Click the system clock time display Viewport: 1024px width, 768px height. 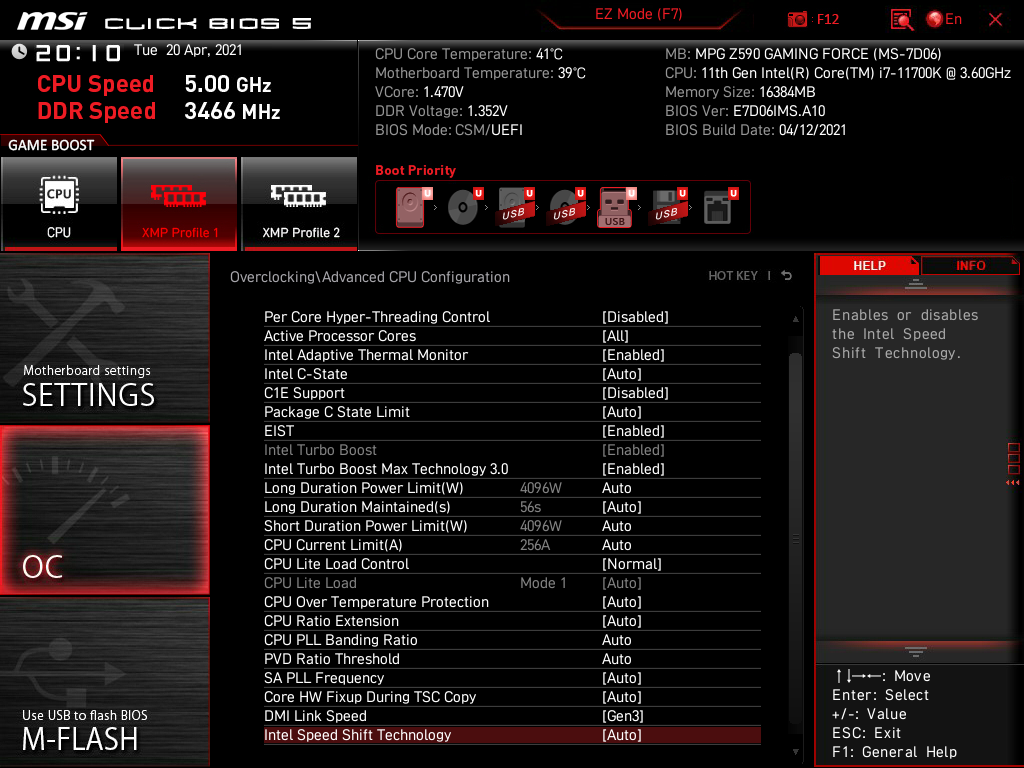click(78, 52)
